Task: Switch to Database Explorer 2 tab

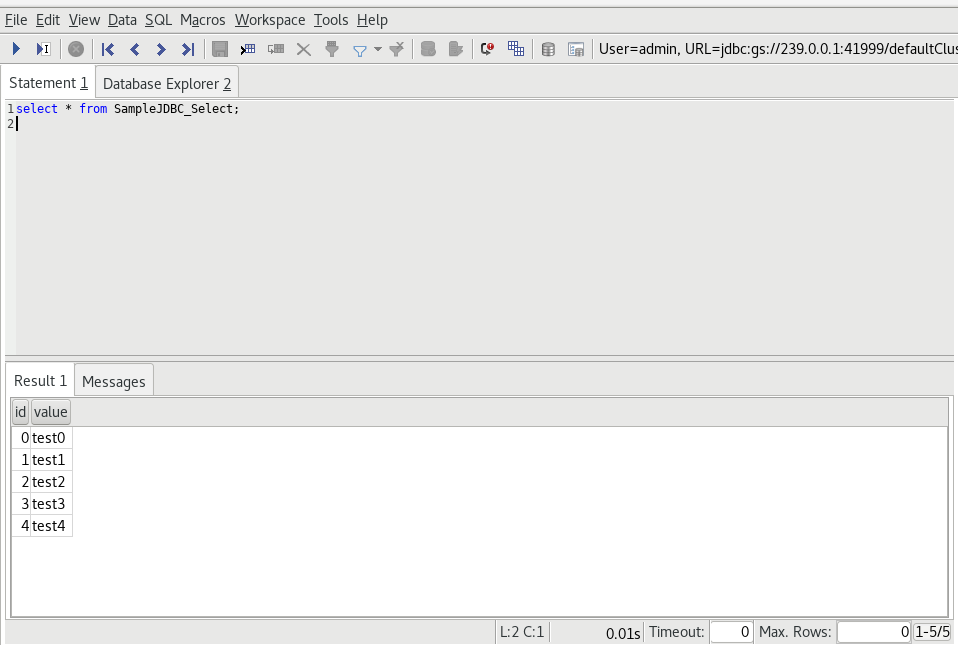Action: point(167,83)
